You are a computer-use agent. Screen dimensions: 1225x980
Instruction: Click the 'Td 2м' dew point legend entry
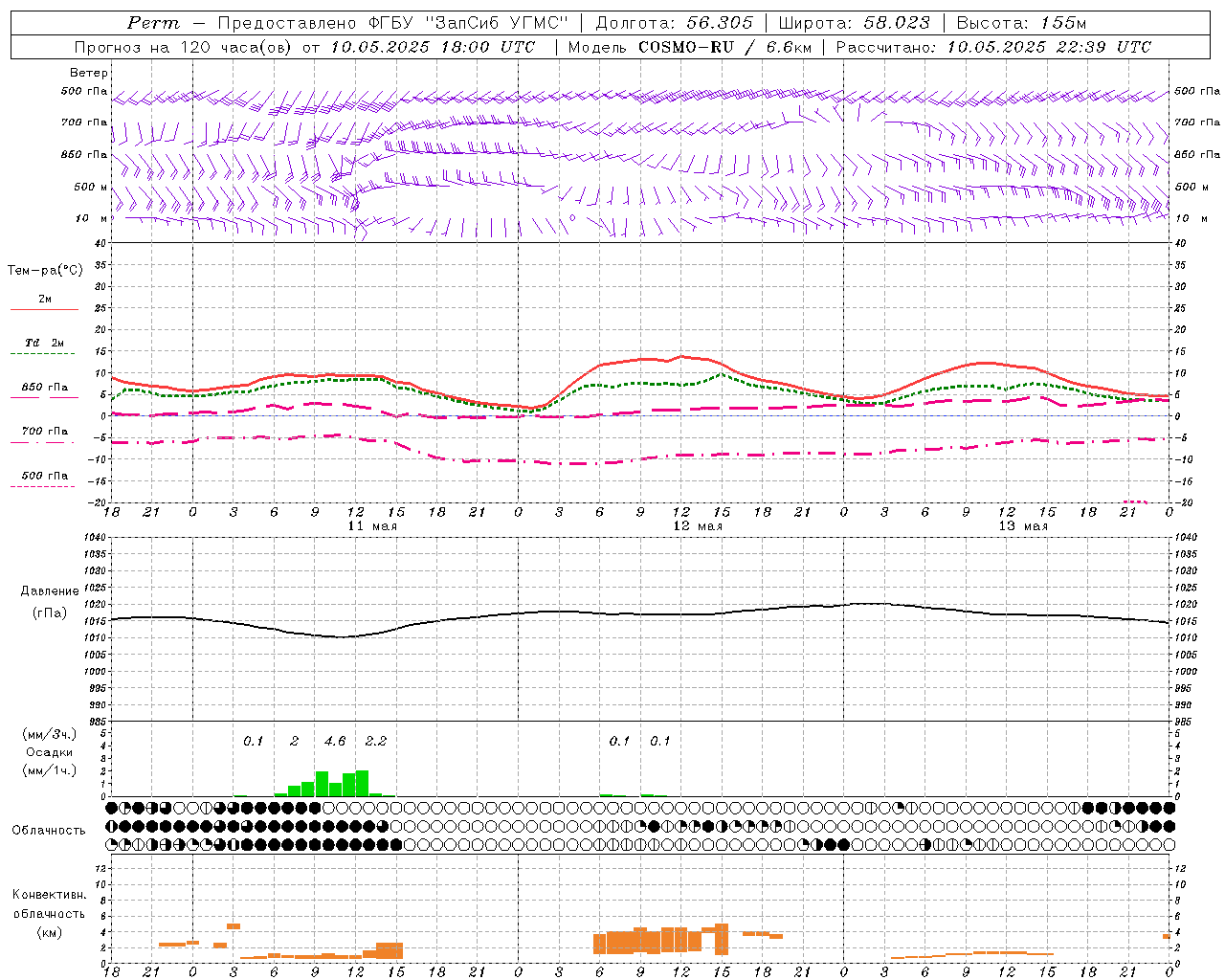coord(44,343)
